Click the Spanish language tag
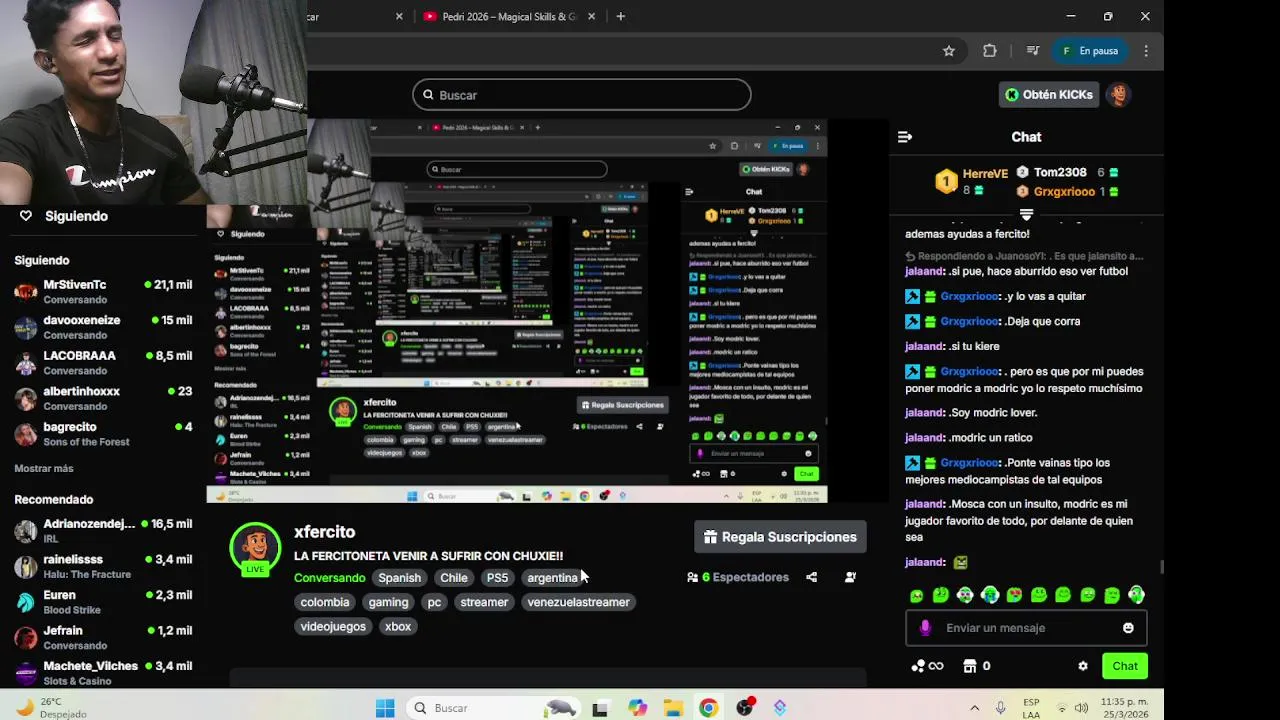Viewport: 1280px width, 720px height. [399, 578]
